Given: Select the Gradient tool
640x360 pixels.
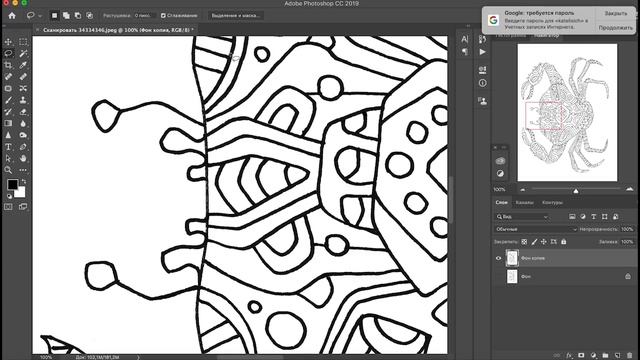Looking at the screenshot, I should [x=8, y=123].
